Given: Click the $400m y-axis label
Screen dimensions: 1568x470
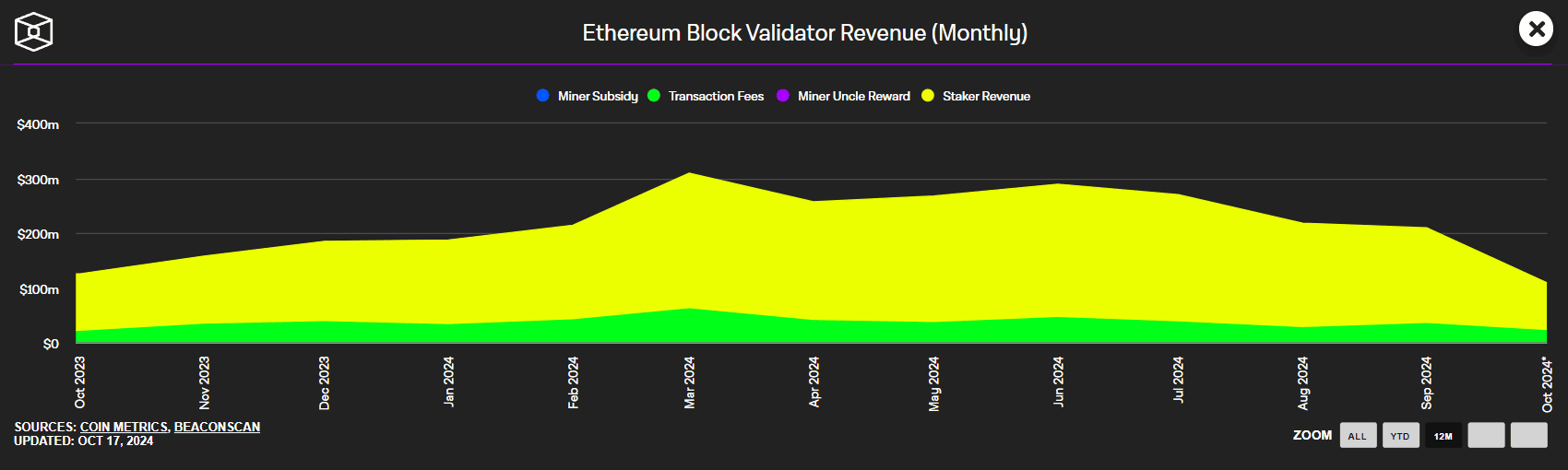Looking at the screenshot, I should pyautogui.click(x=38, y=124).
